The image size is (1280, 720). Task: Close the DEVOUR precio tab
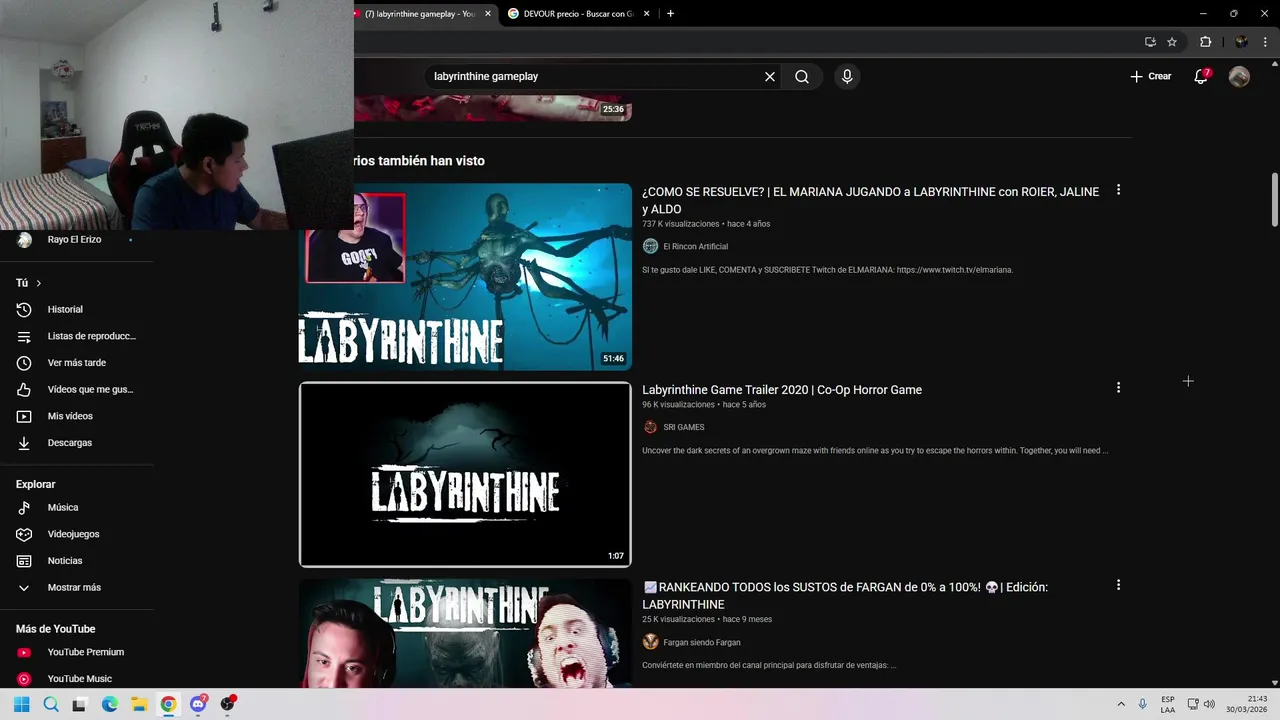tap(647, 14)
